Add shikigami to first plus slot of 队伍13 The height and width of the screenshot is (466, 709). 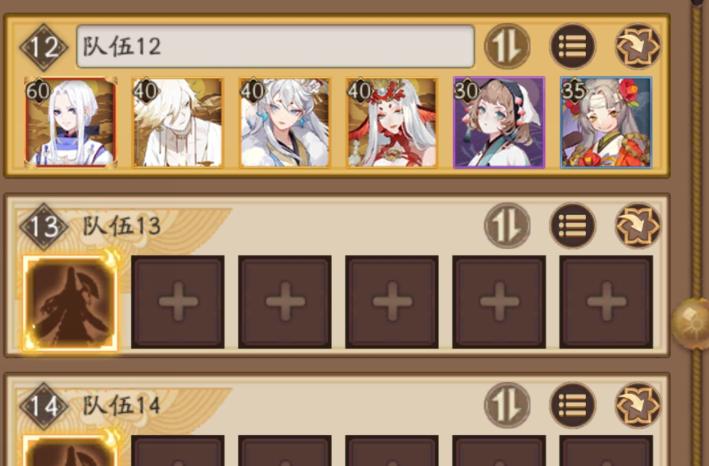[178, 302]
